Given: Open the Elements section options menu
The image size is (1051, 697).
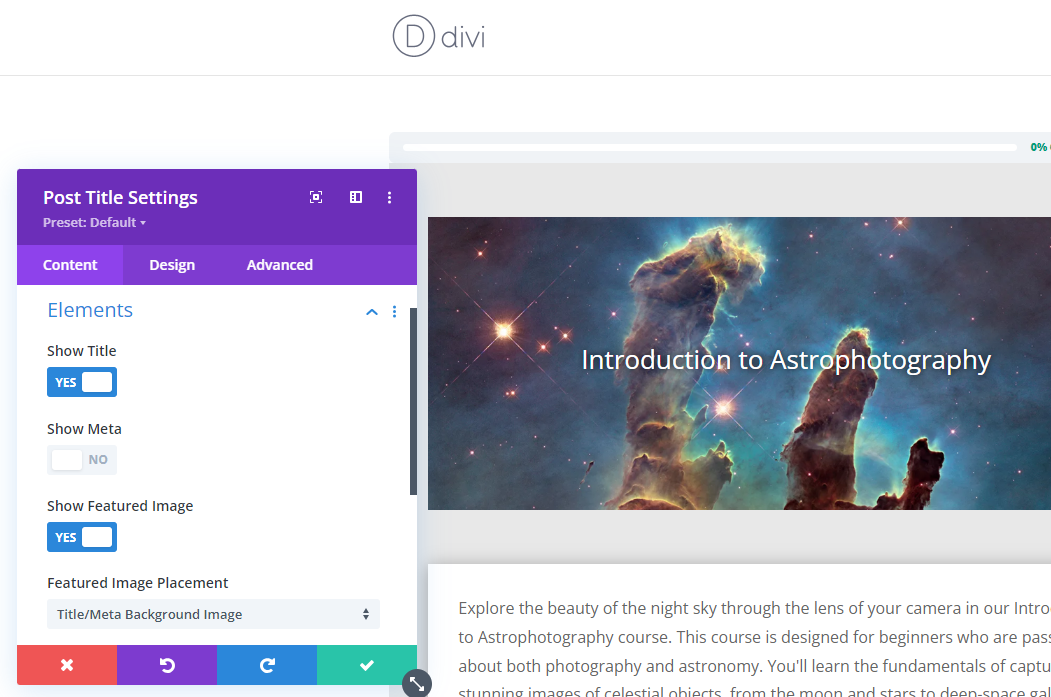Looking at the screenshot, I should (394, 312).
